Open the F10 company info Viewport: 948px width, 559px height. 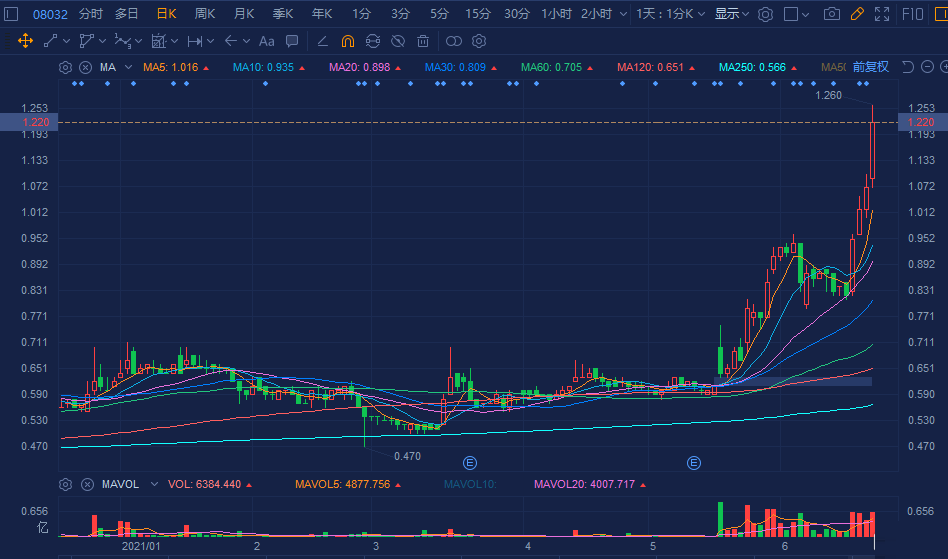pos(912,13)
